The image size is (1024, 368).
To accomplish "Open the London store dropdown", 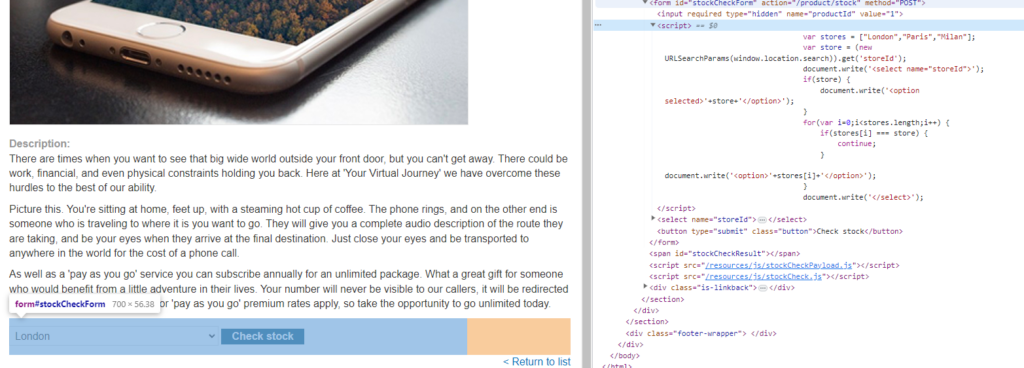I will coord(114,336).
